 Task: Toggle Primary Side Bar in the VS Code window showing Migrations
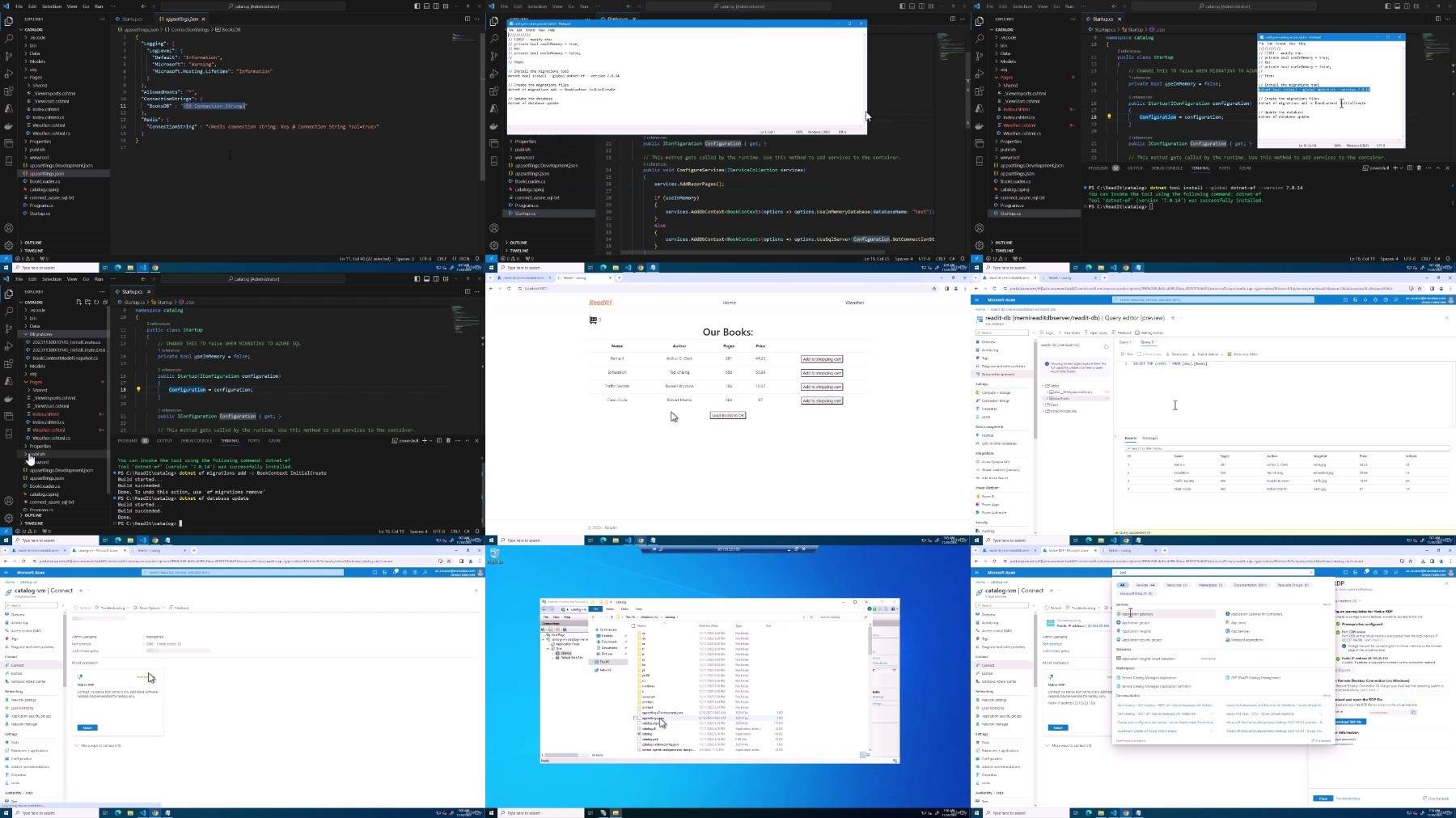click(x=417, y=279)
